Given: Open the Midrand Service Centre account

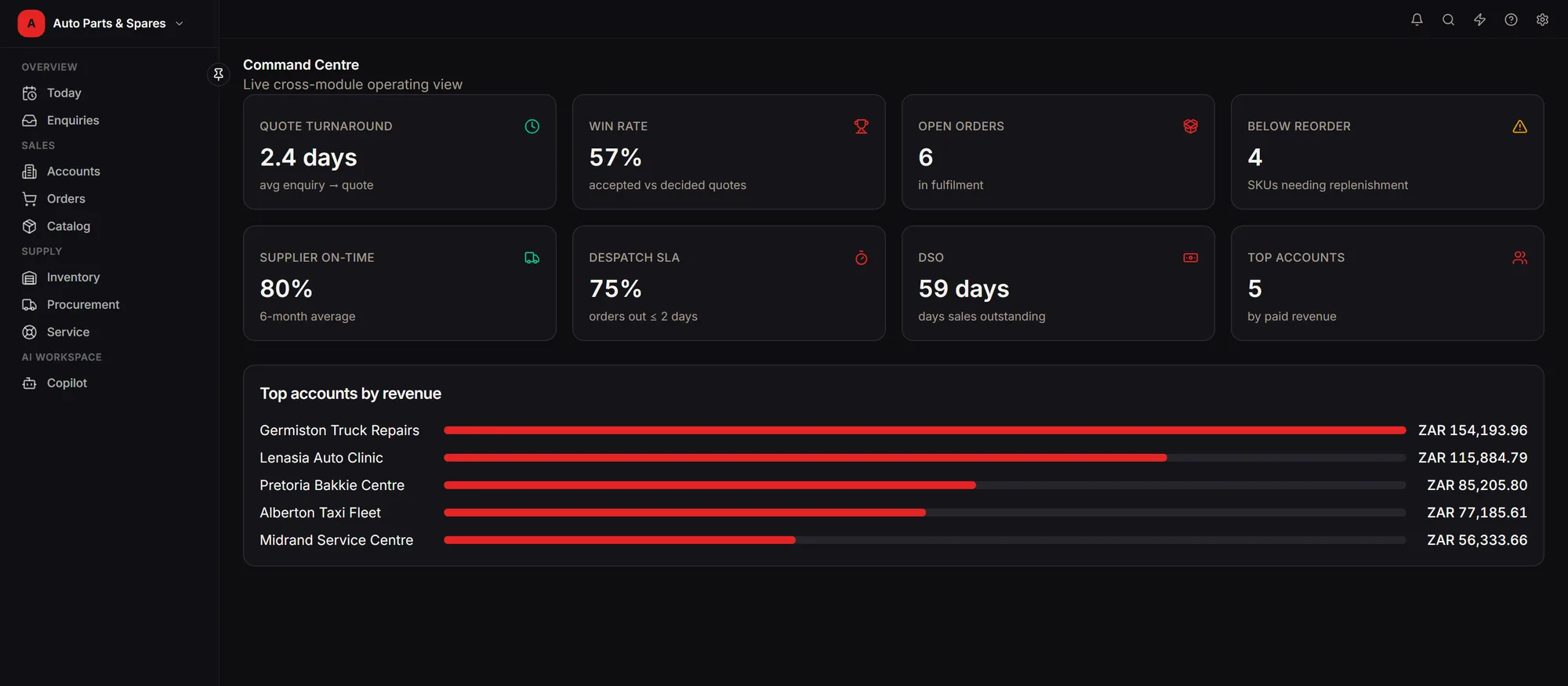Looking at the screenshot, I should (x=893, y=540).
